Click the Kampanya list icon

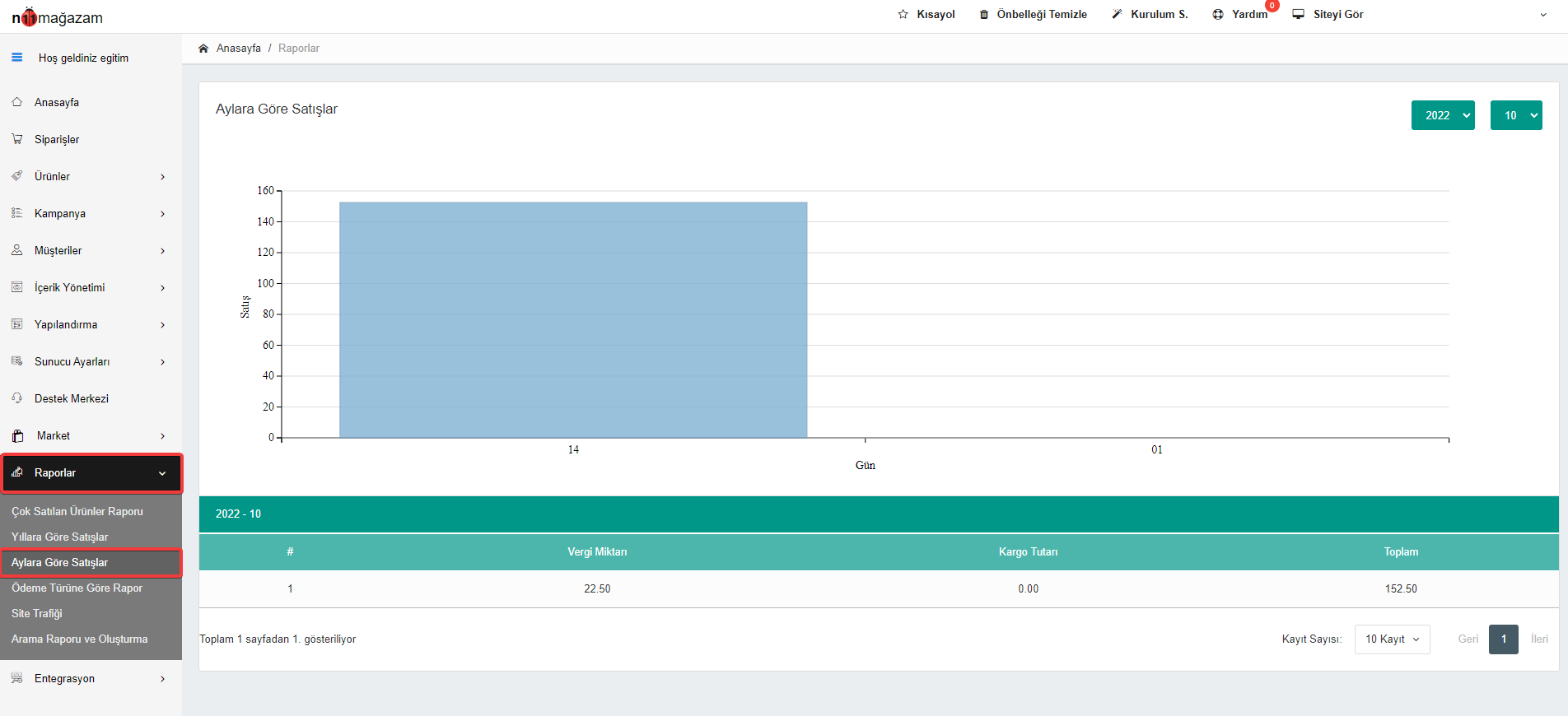(16, 213)
